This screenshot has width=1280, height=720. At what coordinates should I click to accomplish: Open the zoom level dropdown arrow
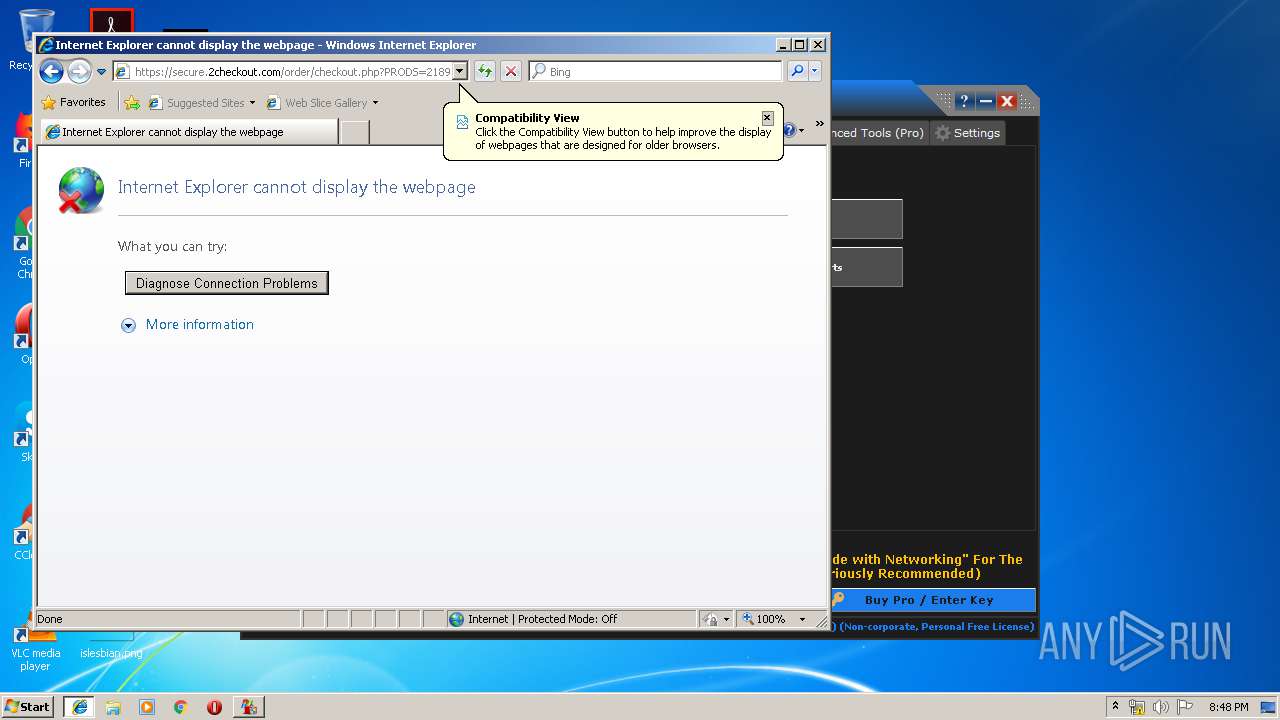[802, 619]
